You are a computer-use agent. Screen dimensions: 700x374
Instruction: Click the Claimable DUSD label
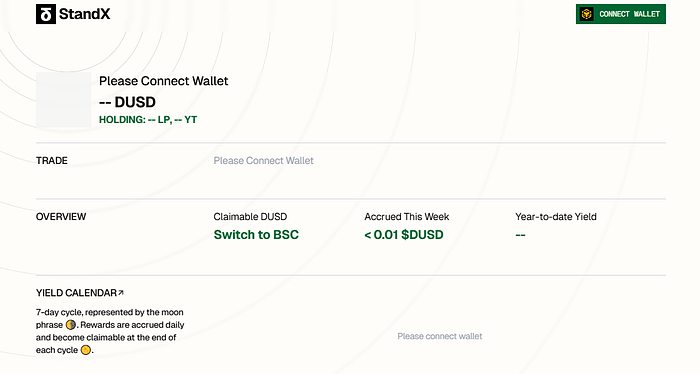[x=250, y=217]
